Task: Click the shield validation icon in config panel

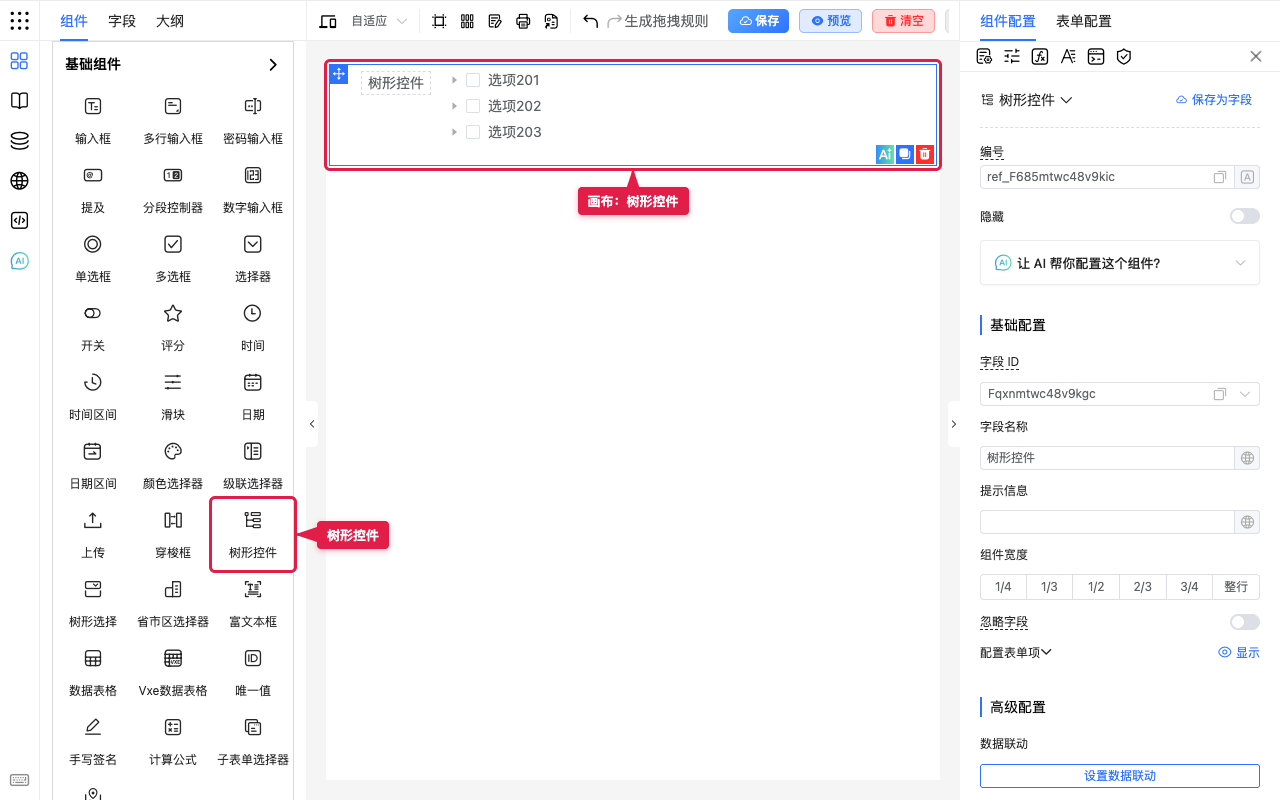Action: pyautogui.click(x=1124, y=56)
